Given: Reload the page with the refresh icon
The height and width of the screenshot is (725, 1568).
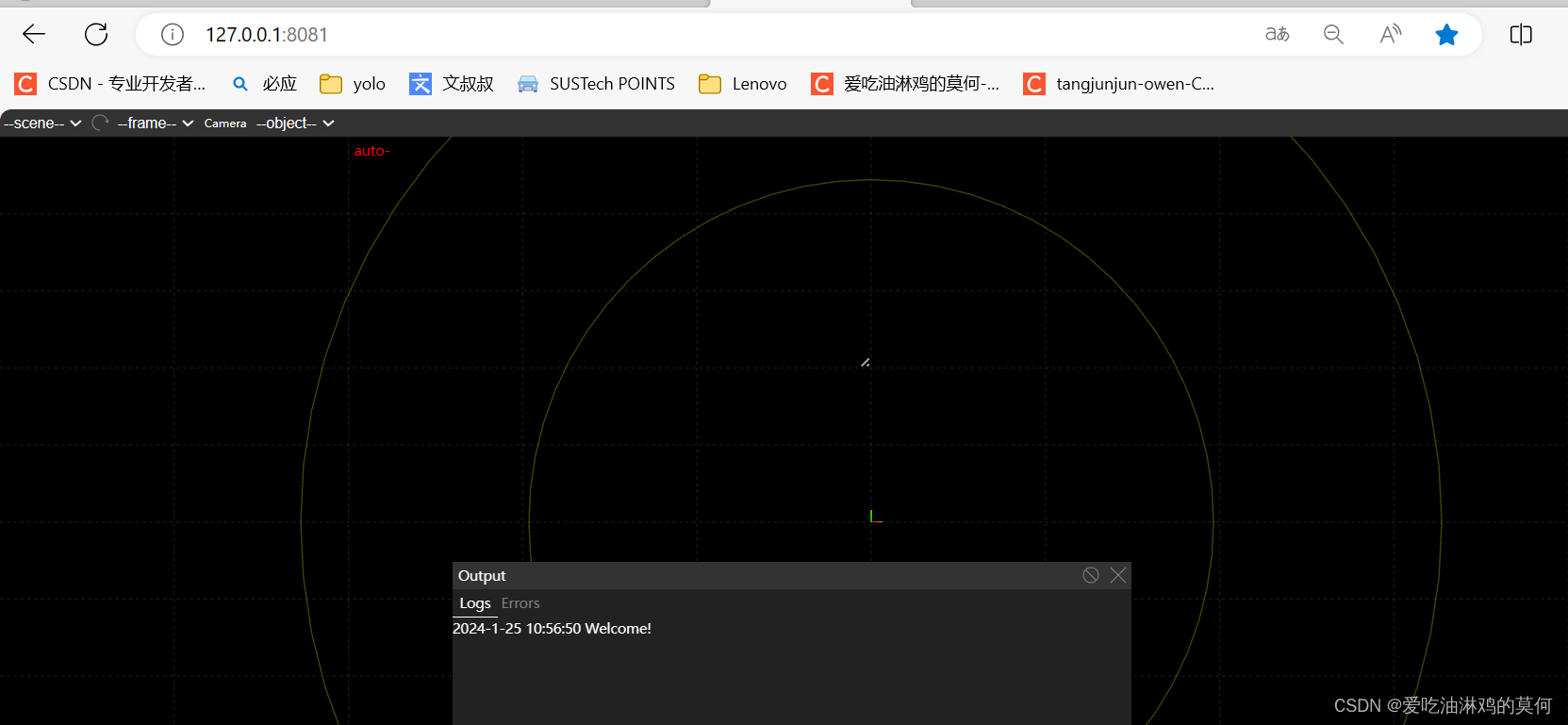Looking at the screenshot, I should coord(96,35).
